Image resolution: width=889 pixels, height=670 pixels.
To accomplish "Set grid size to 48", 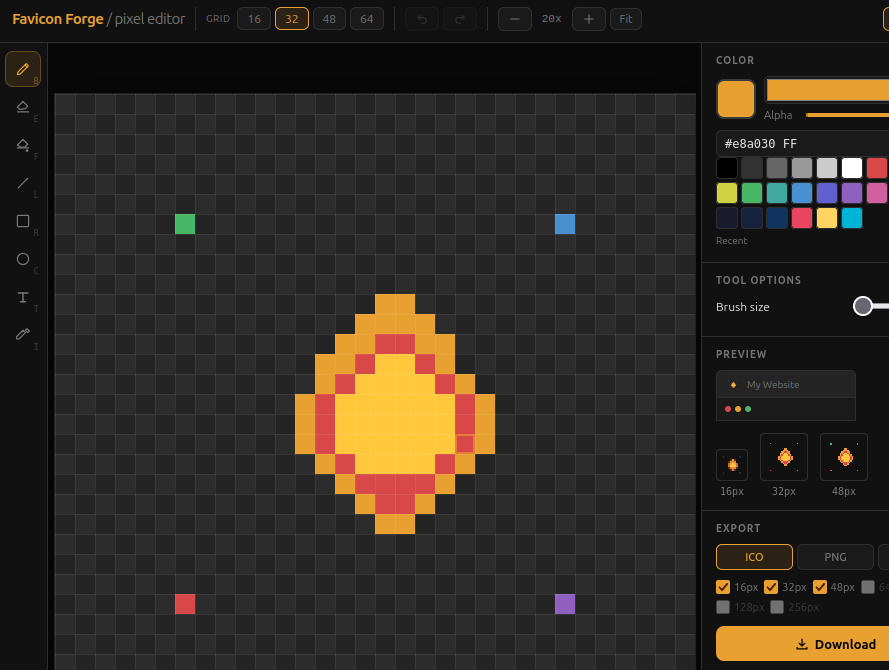I will (329, 19).
